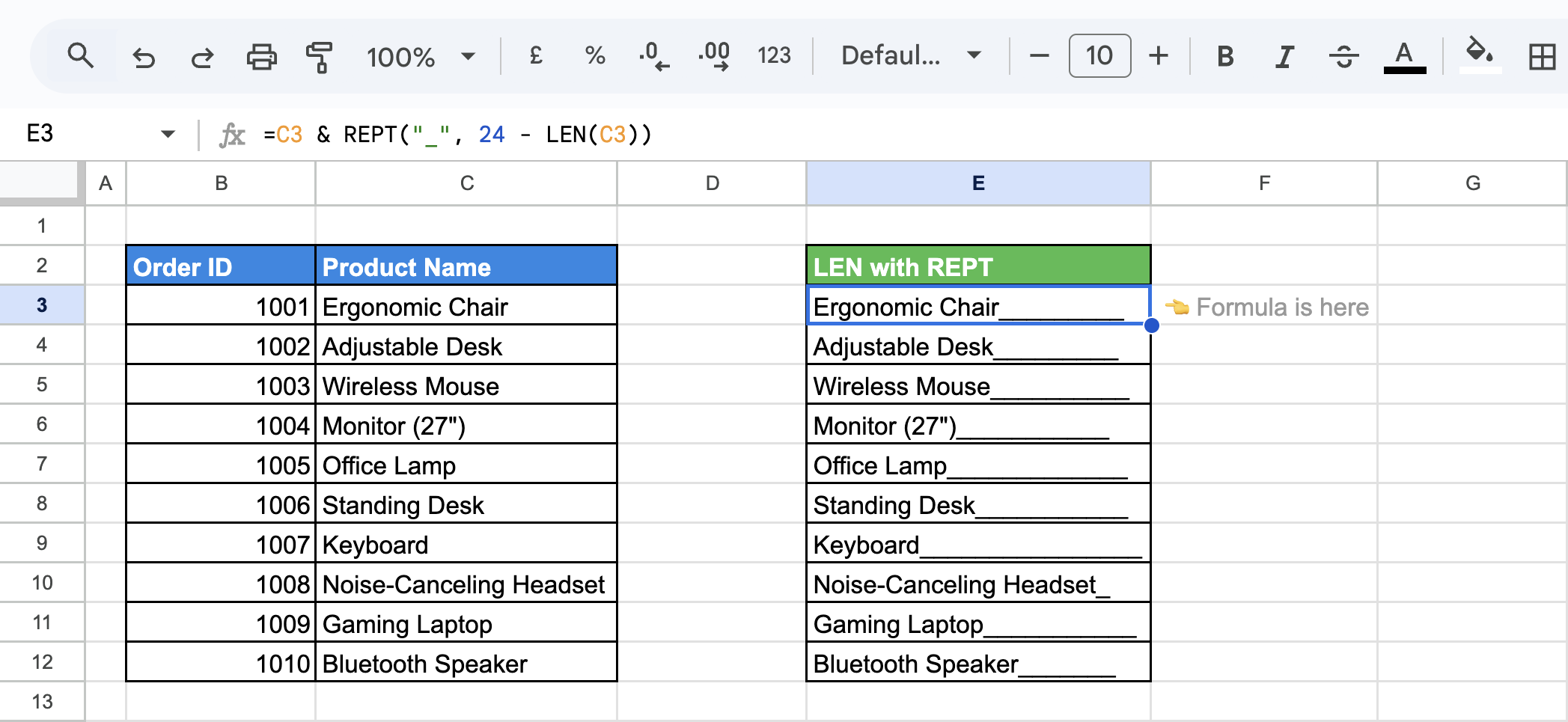Select padded Standing Desk cell in column E
The image size is (1568, 722).
[978, 504]
